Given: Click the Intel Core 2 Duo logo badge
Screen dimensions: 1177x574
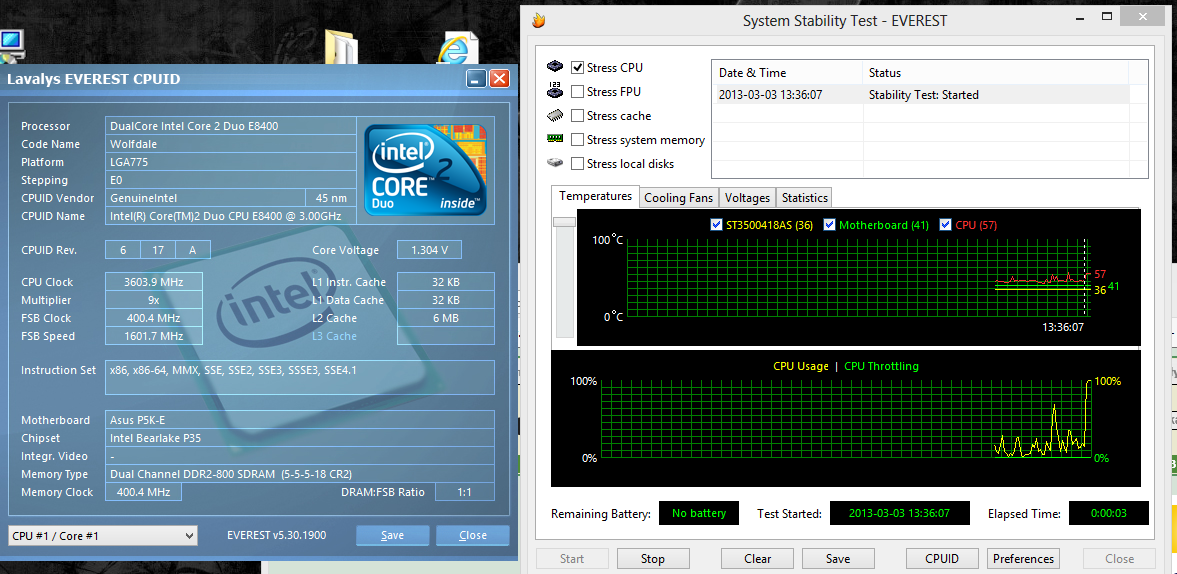Looking at the screenshot, I should [x=426, y=170].
